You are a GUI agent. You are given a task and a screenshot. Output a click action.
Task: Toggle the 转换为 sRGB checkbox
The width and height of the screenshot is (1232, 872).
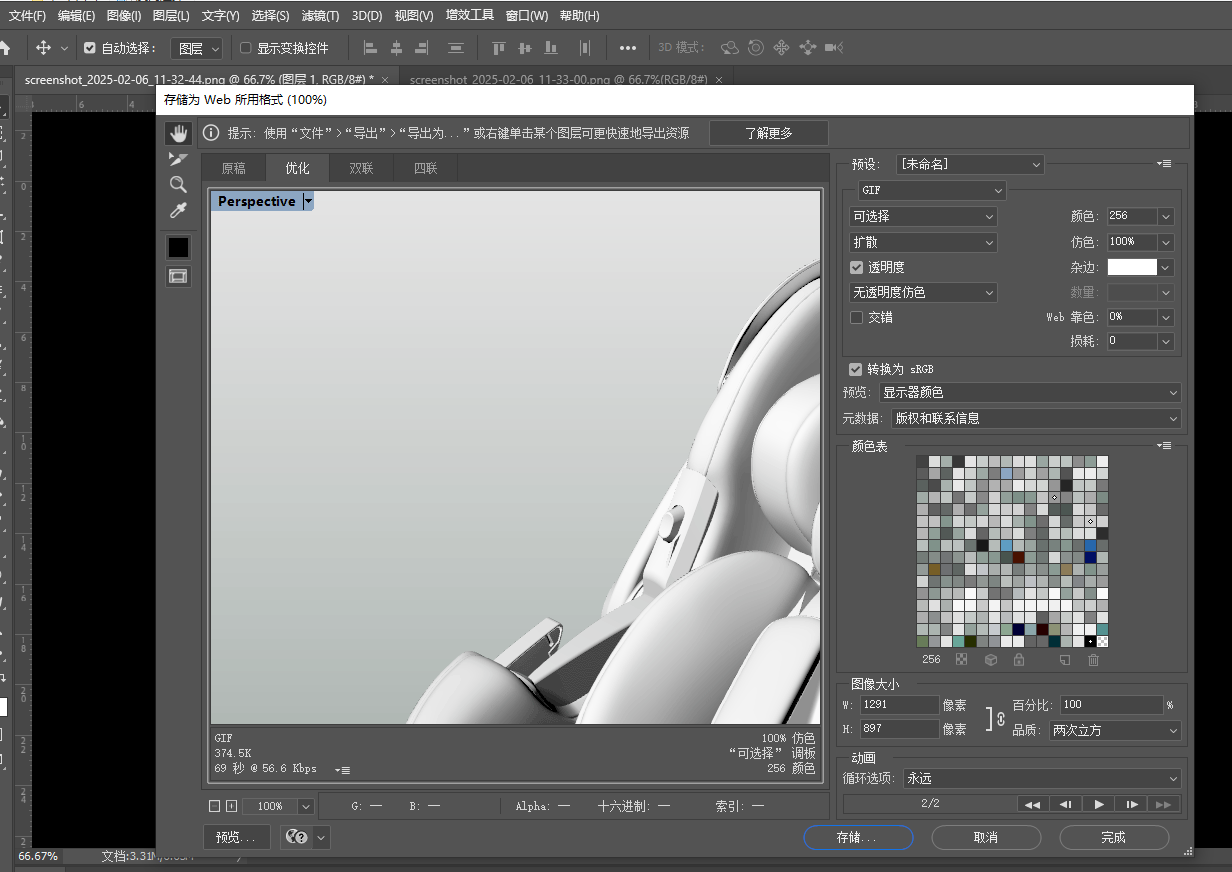point(856,369)
